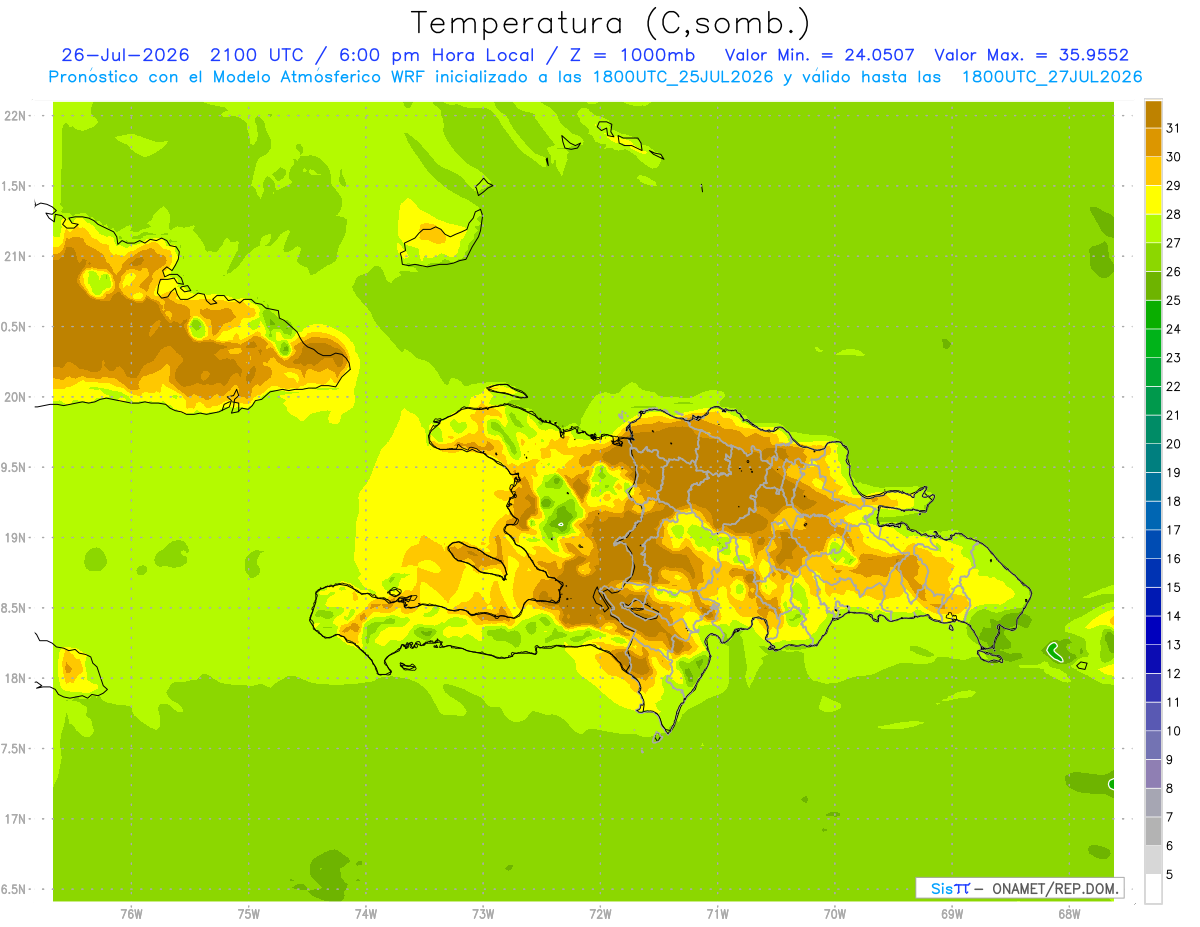Click the colorbar label '22'
The height and width of the screenshot is (927, 1200).
pos(1173,386)
